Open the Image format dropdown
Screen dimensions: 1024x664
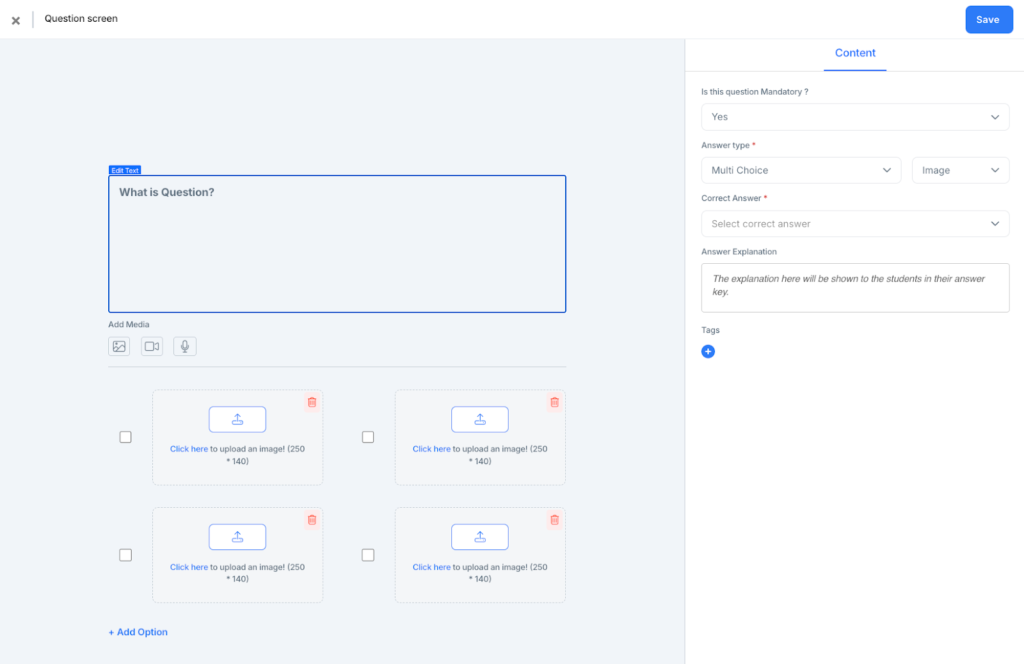(x=960, y=170)
